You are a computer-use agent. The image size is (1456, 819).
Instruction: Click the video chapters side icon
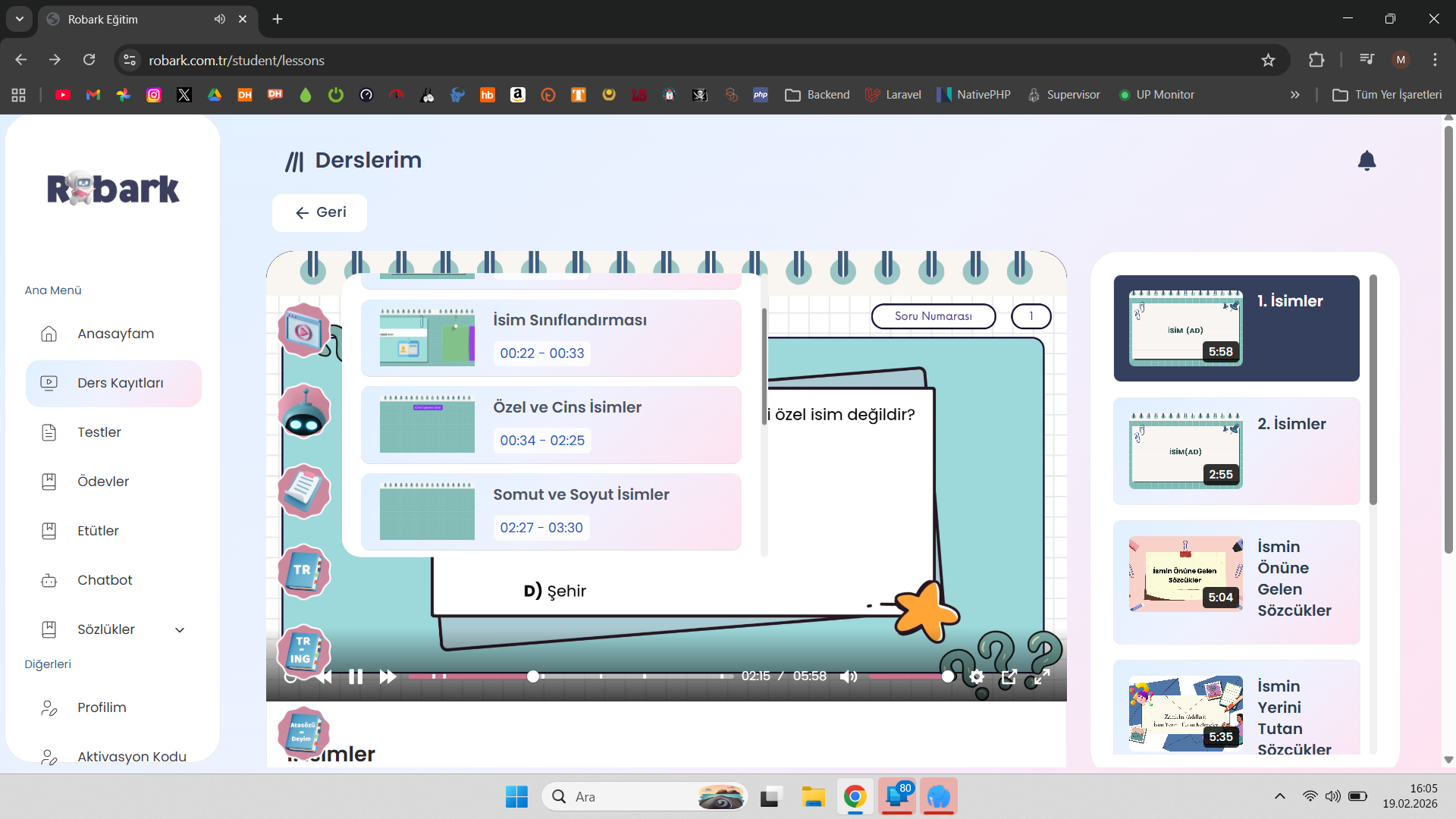coord(303,331)
